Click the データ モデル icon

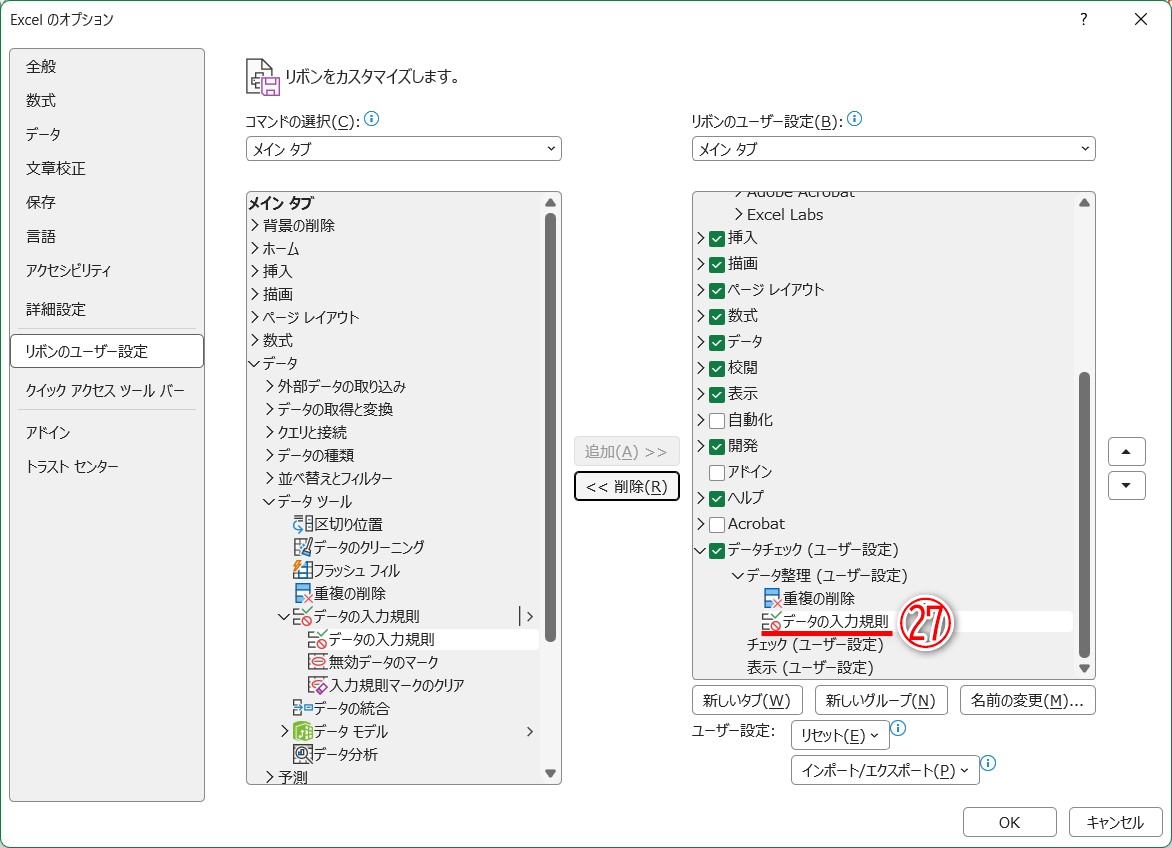coord(303,731)
